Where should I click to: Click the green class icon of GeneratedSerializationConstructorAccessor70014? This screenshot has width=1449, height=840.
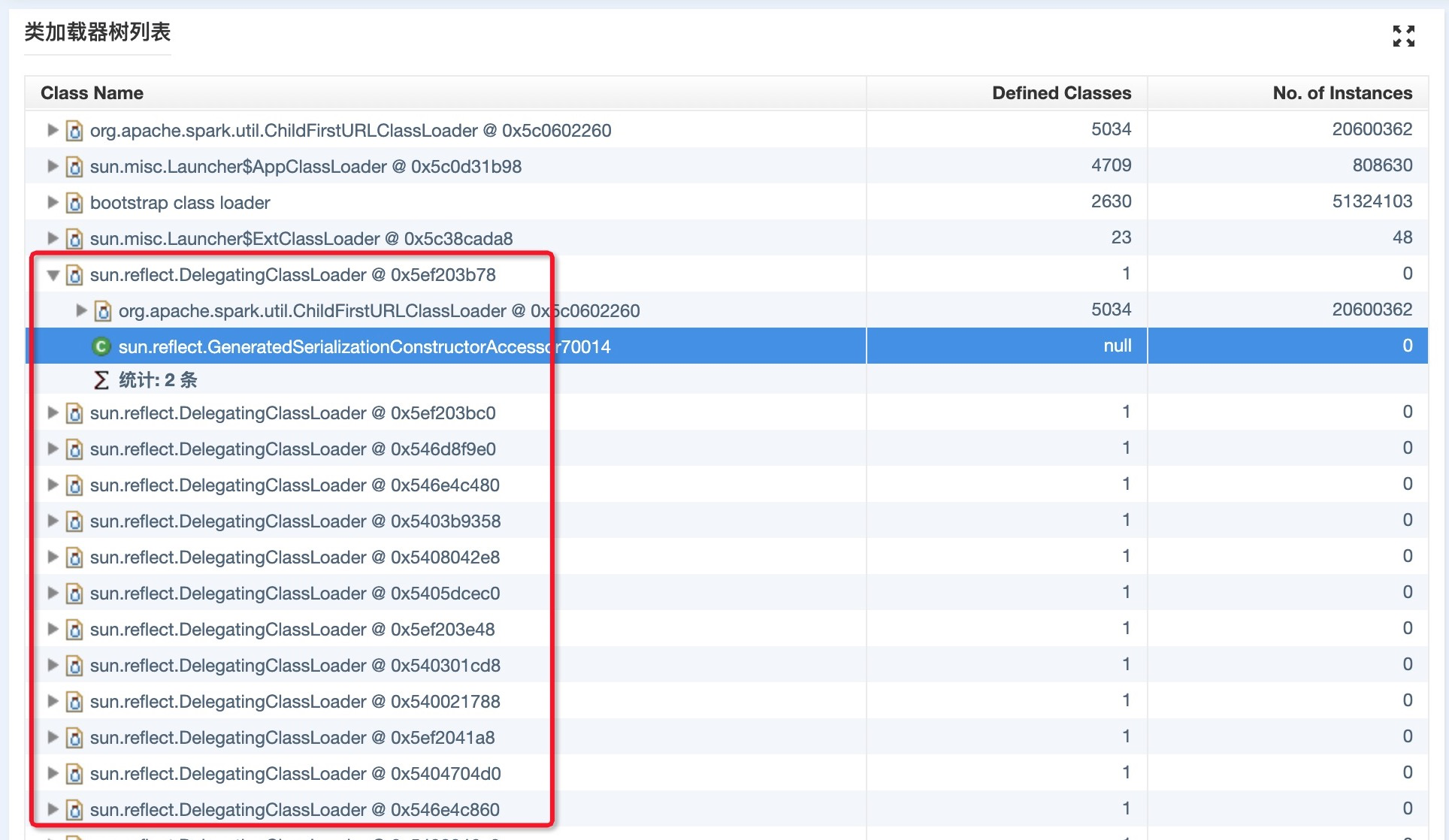(x=101, y=346)
